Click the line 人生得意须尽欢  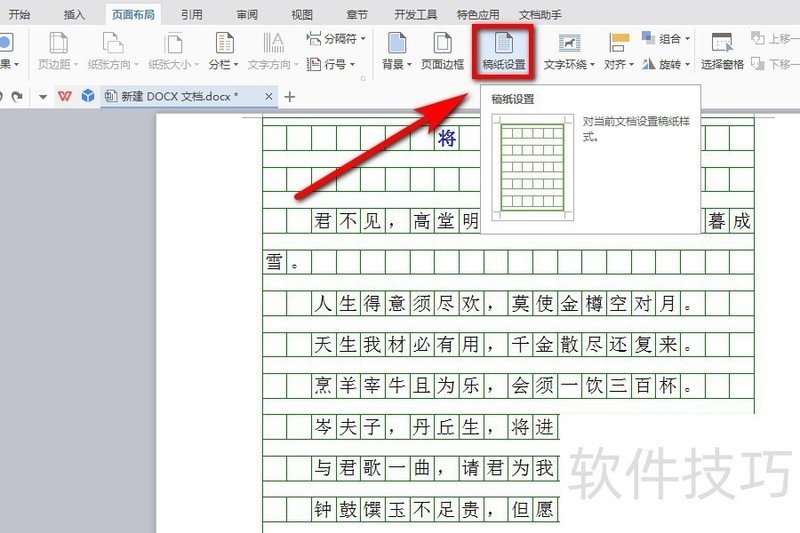point(395,303)
